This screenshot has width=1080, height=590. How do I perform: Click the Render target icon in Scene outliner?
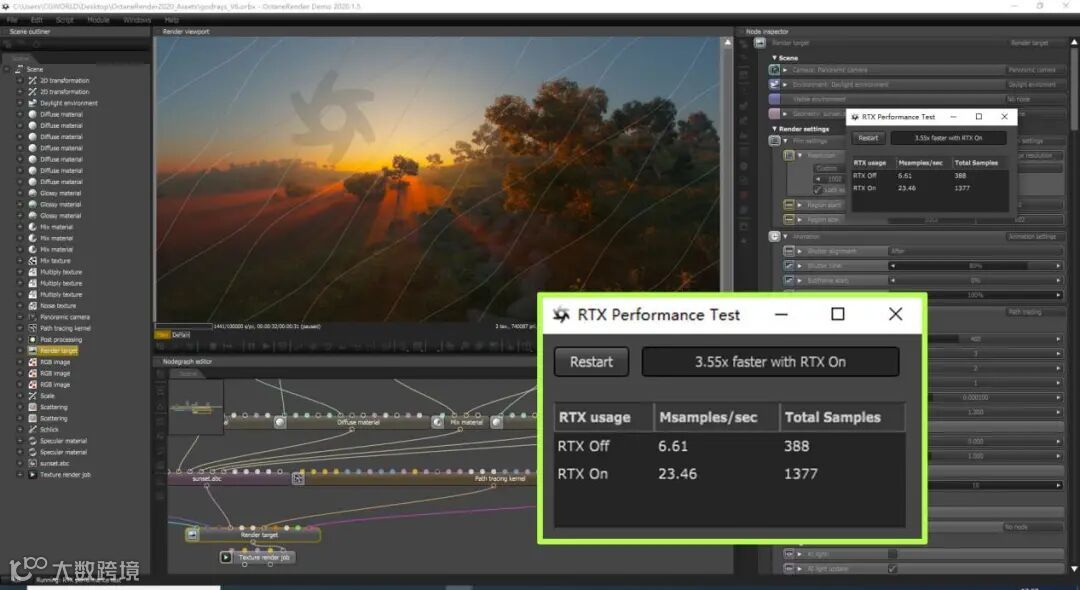click(32, 350)
